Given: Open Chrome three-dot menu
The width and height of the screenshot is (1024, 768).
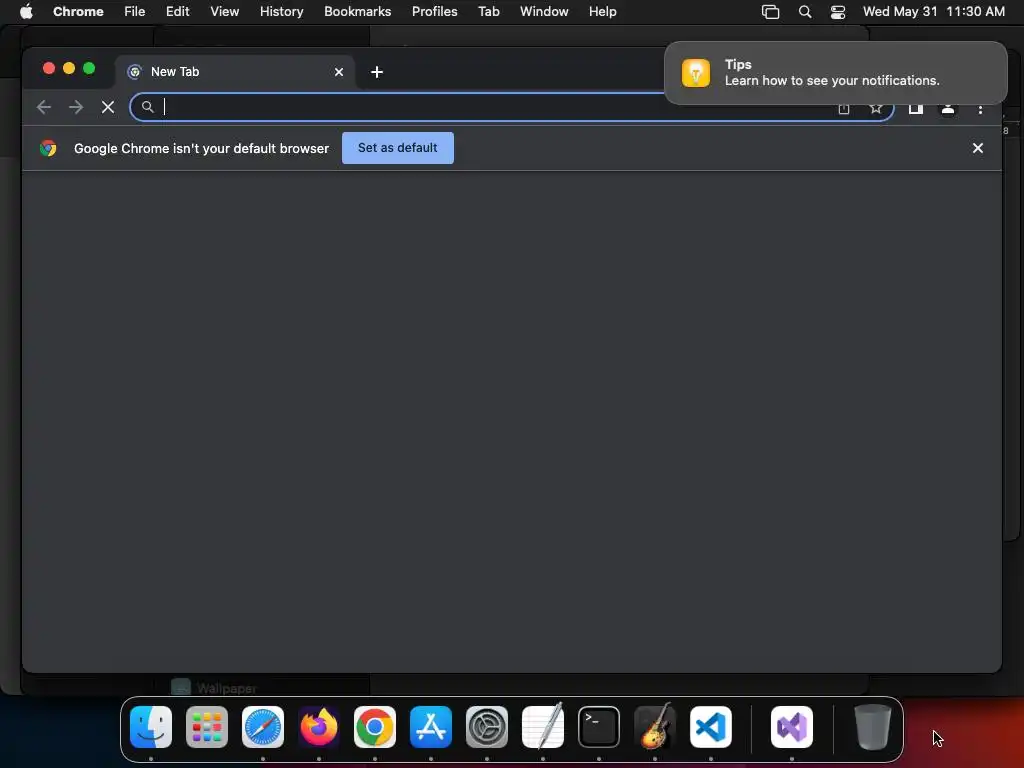Looking at the screenshot, I should pos(980,110).
